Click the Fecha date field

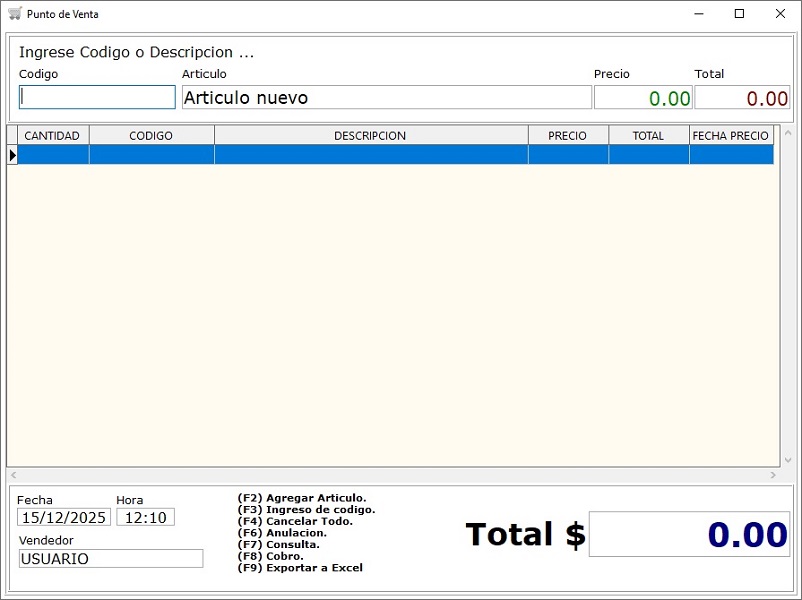click(64, 517)
